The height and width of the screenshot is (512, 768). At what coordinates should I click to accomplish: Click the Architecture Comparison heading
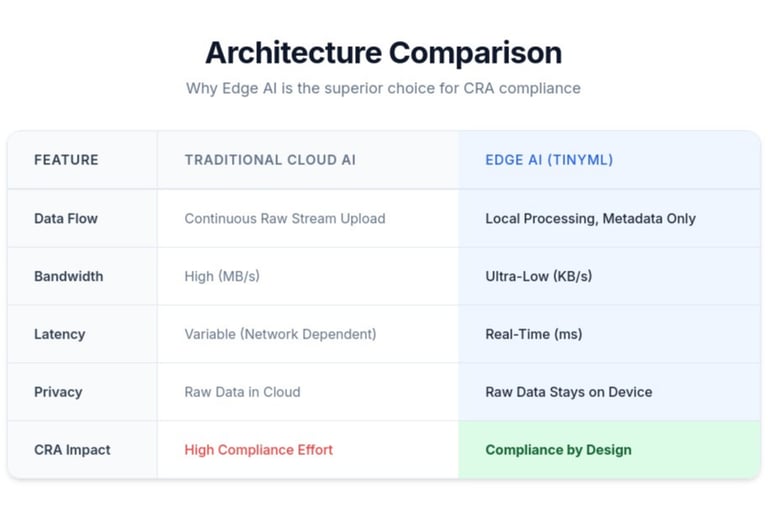click(383, 52)
